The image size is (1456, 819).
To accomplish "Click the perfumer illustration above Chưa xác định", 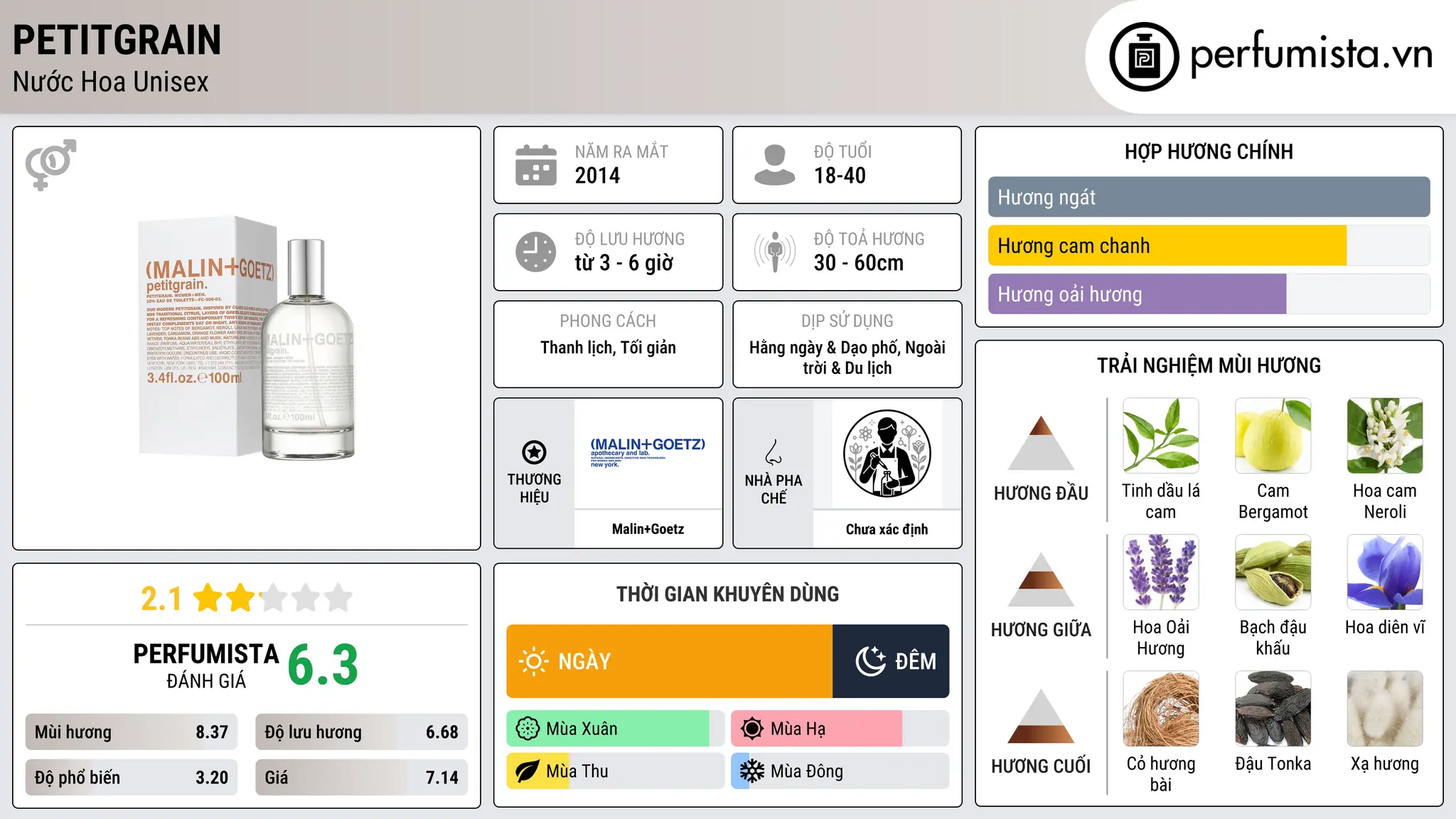I will [887, 454].
